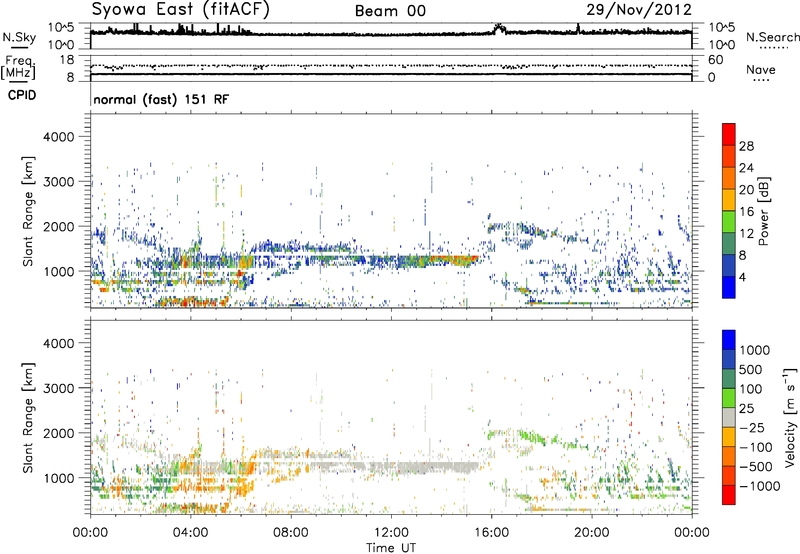The width and height of the screenshot is (800, 554).
Task: Click the date '29/Nov/2012'
Action: pos(639,10)
